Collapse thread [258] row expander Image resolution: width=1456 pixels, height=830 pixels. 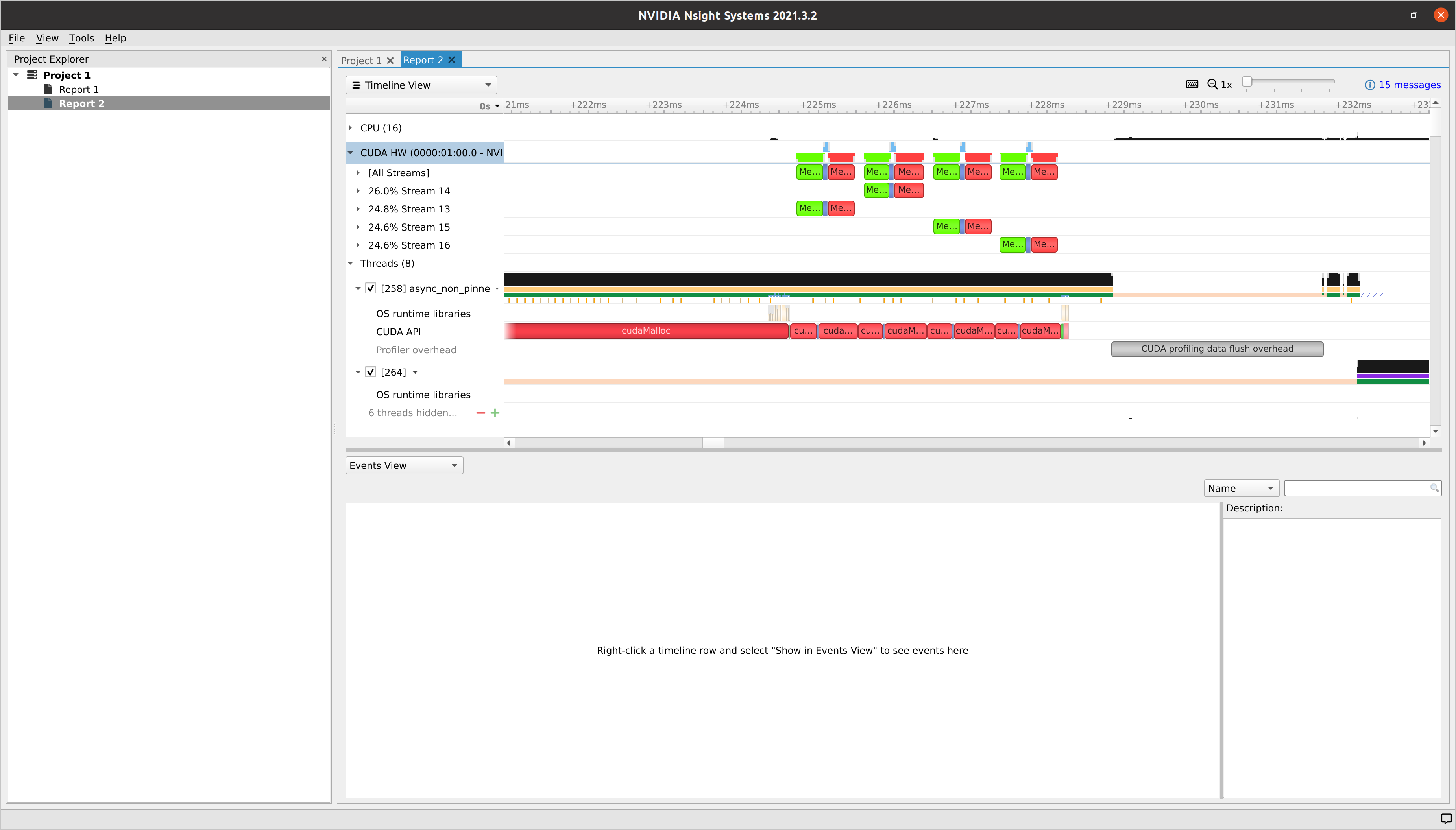(x=358, y=288)
